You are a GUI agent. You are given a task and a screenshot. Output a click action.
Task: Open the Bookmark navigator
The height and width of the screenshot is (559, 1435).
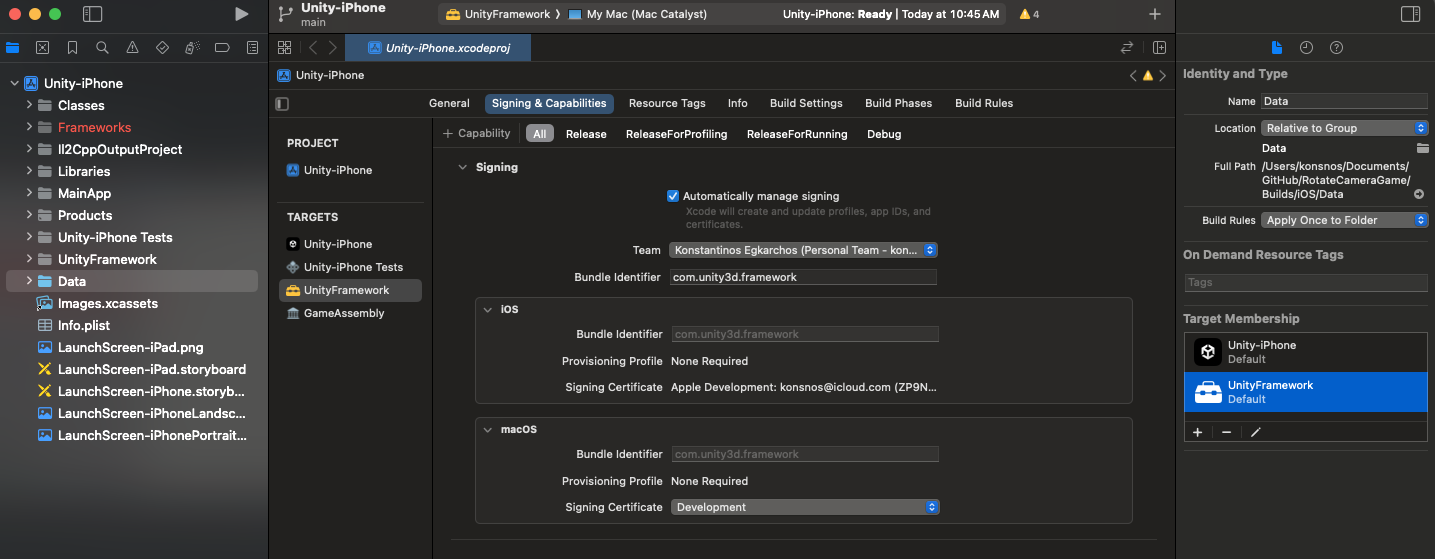pos(72,47)
